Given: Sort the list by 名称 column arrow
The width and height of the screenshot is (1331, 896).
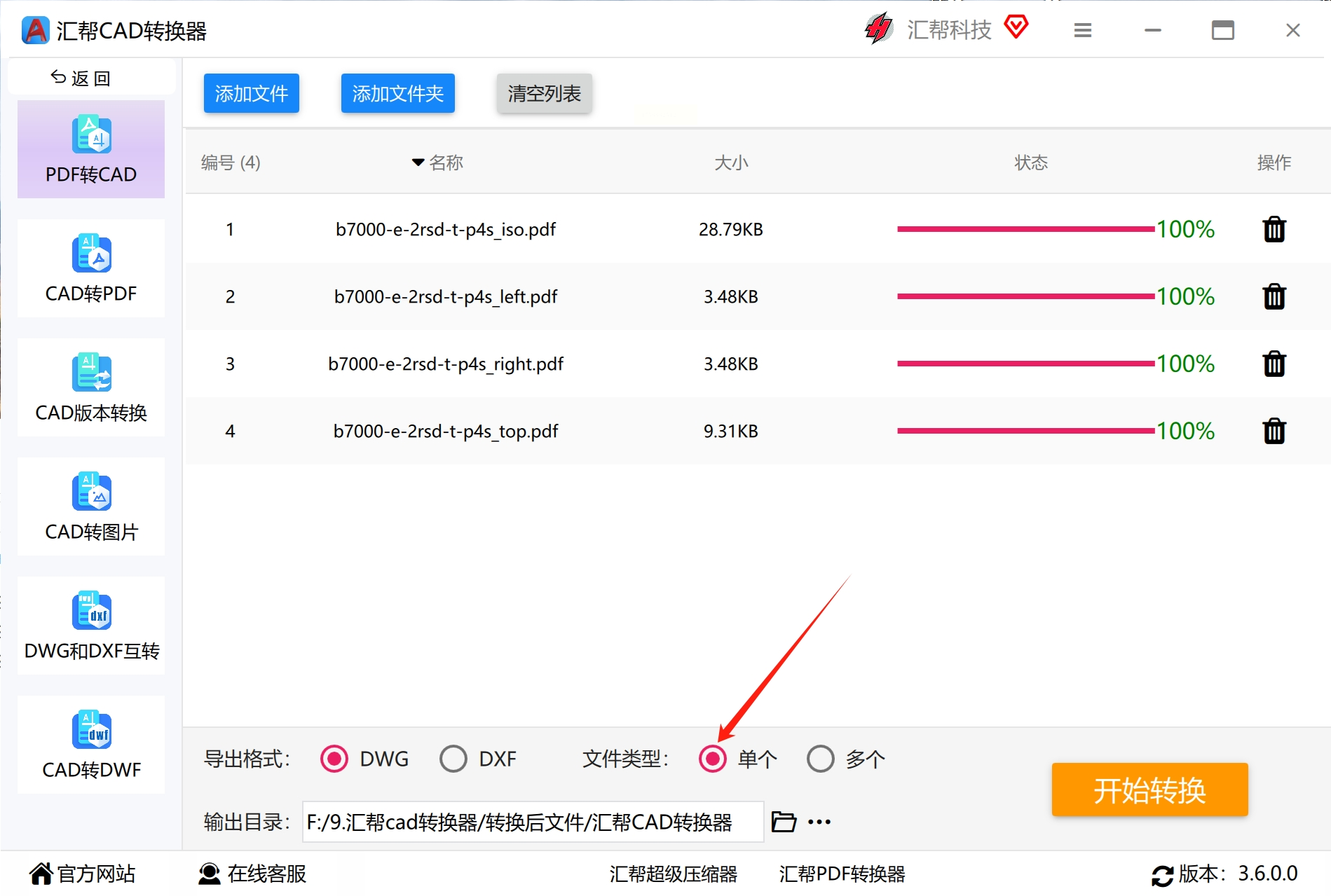Looking at the screenshot, I should pyautogui.click(x=418, y=163).
